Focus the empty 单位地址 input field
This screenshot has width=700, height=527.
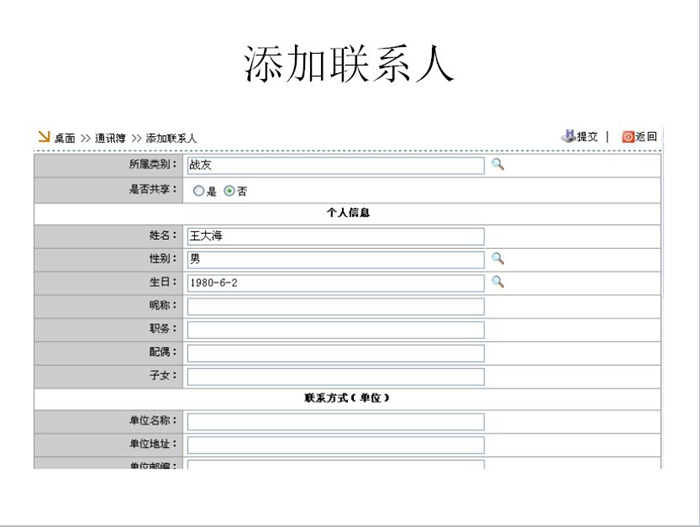[x=336, y=445]
